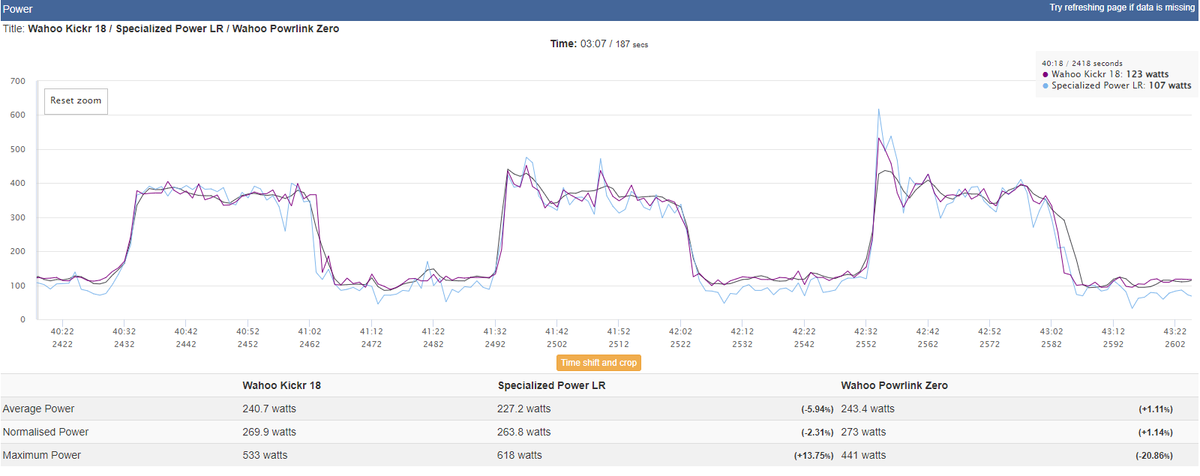This screenshot has height=476, width=1200.
Task: Click the refresh page notice text
Action: (1122, 8)
